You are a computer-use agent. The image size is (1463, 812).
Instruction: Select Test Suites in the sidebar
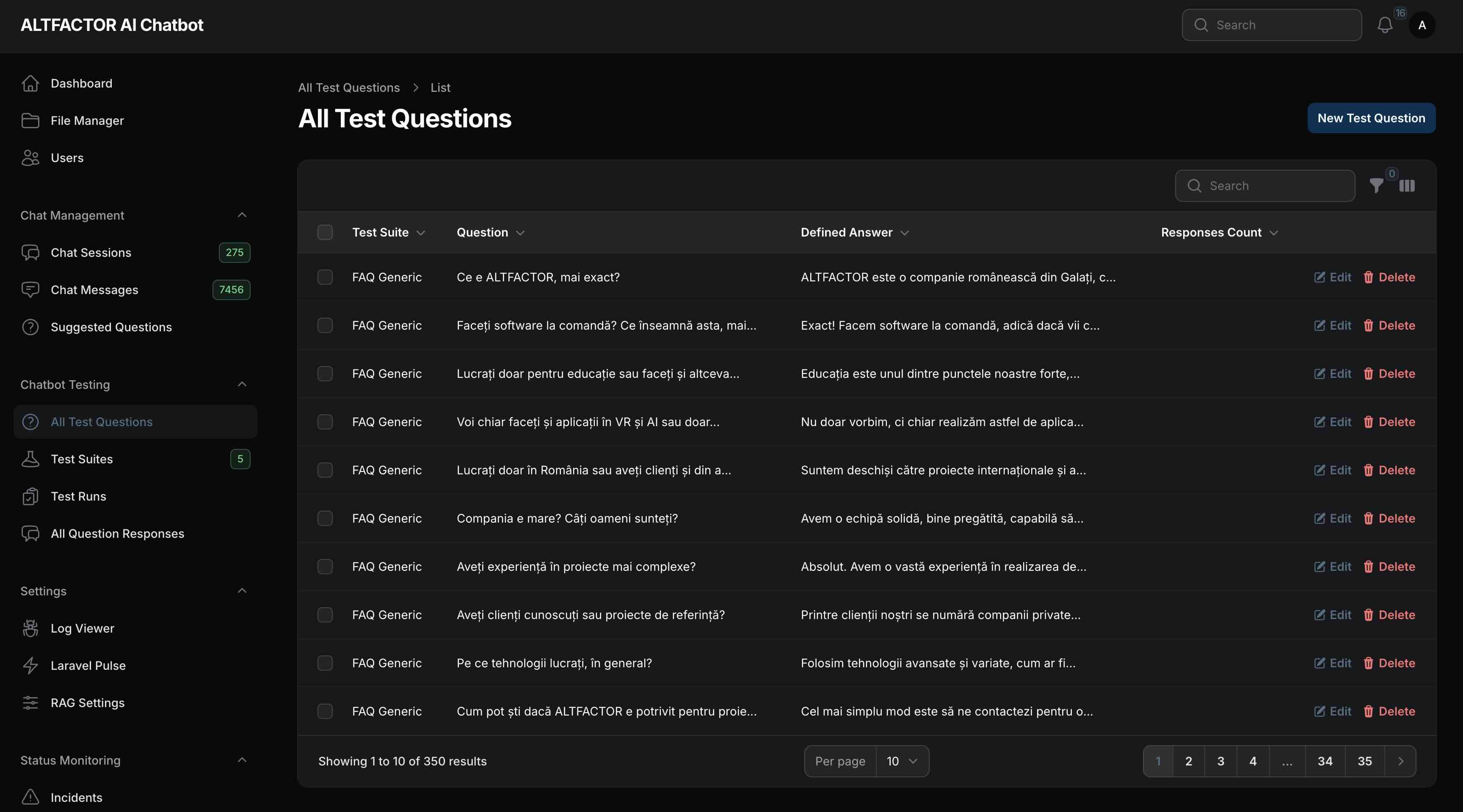[82, 460]
